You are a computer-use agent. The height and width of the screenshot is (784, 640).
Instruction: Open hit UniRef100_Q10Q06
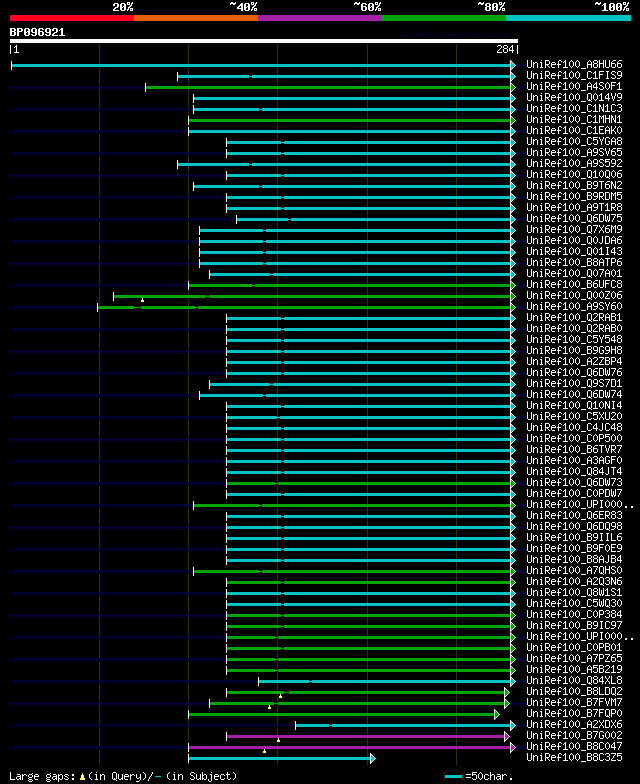coord(574,174)
